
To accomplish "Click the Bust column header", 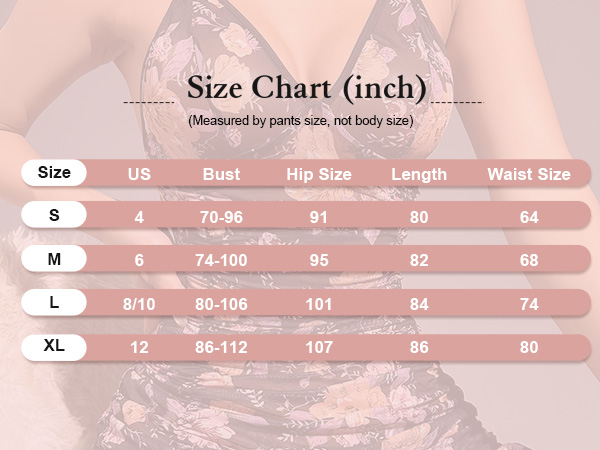I will 222,174.
